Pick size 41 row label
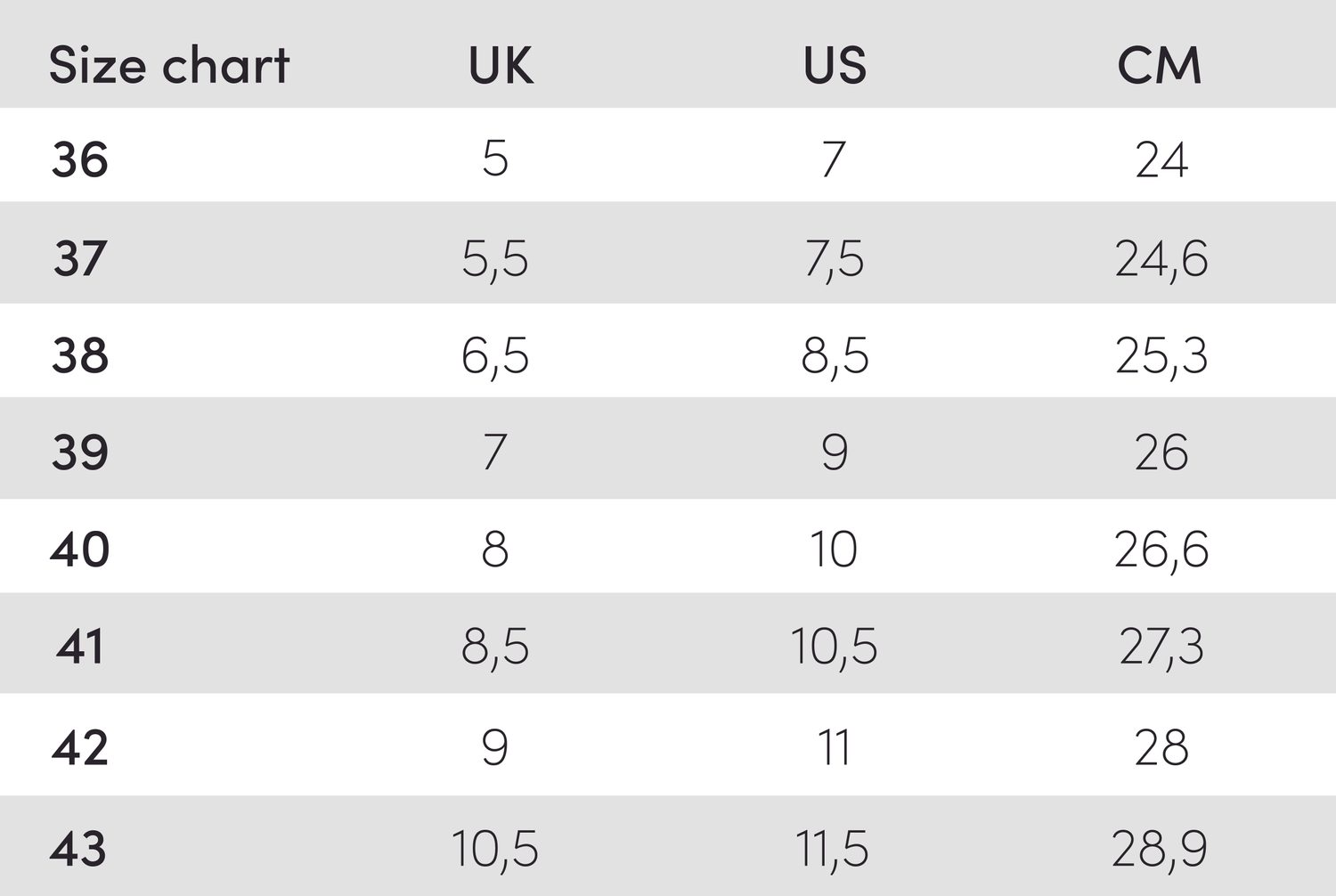 [x=80, y=646]
